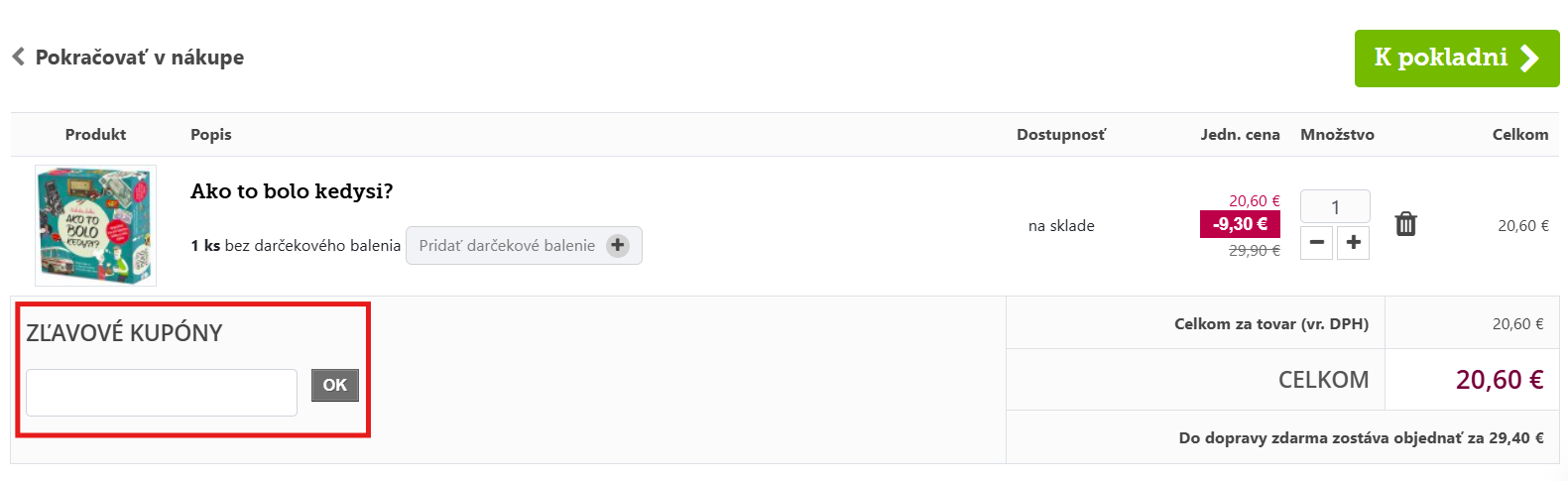Viewport: 1568px width, 481px height.
Task: Click the free shipping remaining amount notice
Action: pos(1361,438)
